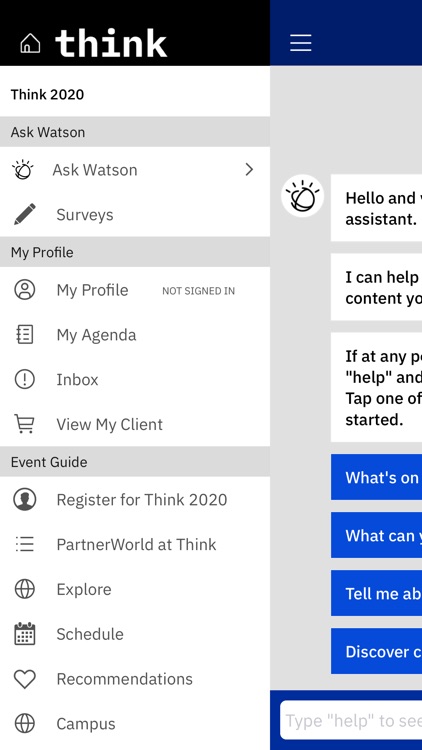Screen dimensions: 422x750
Task: Open the Ask Watson menu item
Action: [135, 169]
